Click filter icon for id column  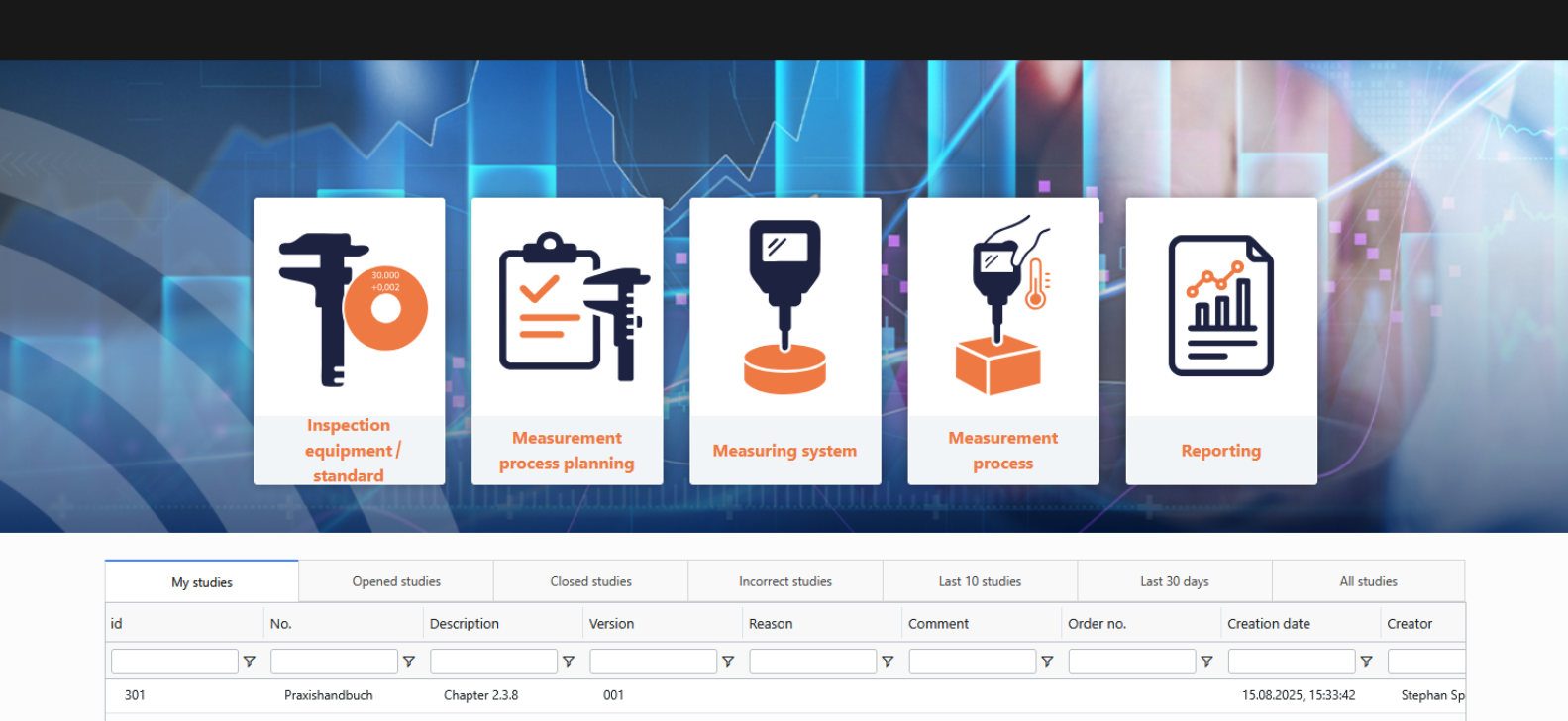pyautogui.click(x=250, y=662)
